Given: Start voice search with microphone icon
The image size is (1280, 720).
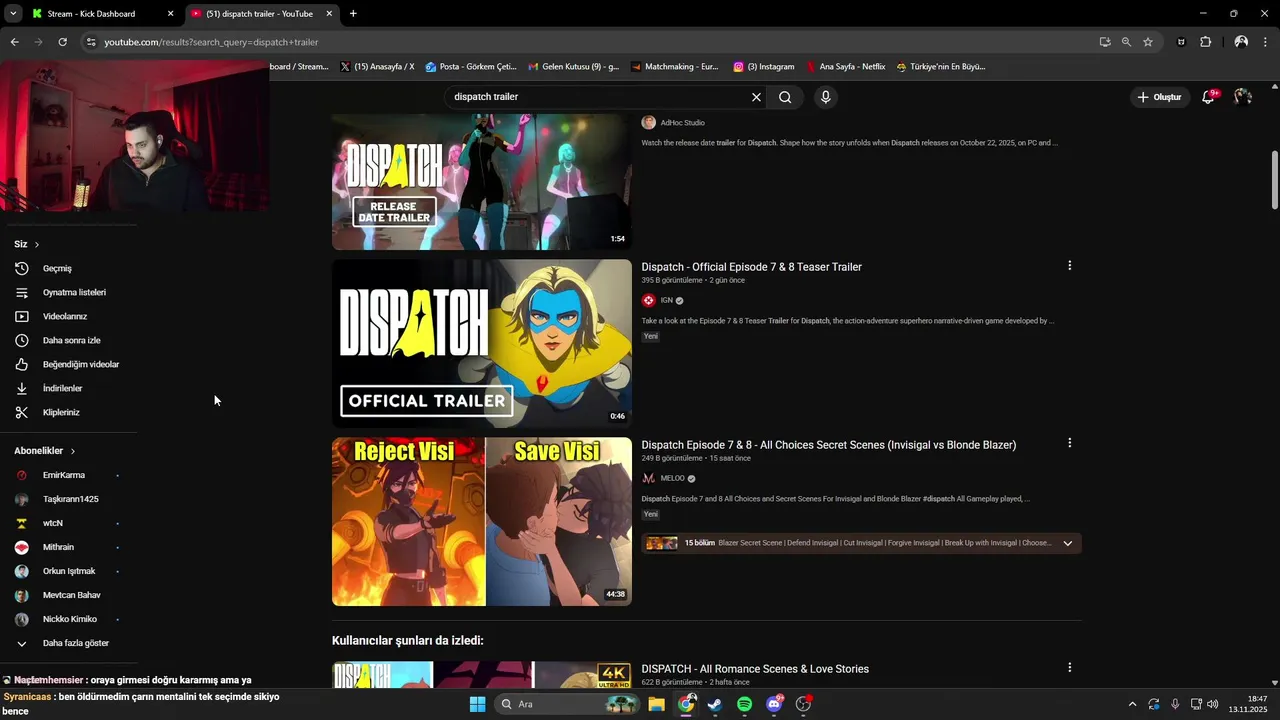Looking at the screenshot, I should pyautogui.click(x=825, y=97).
